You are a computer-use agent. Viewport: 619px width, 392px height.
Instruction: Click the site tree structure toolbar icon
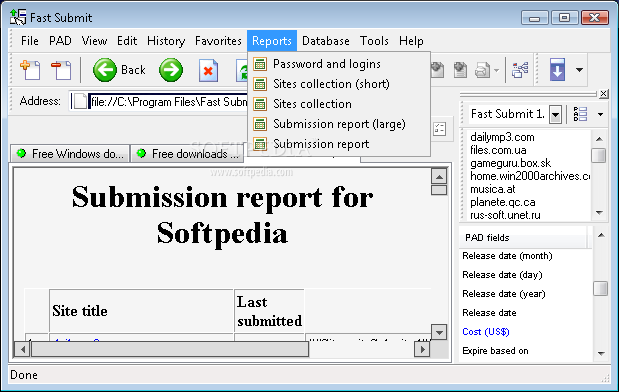[520, 70]
